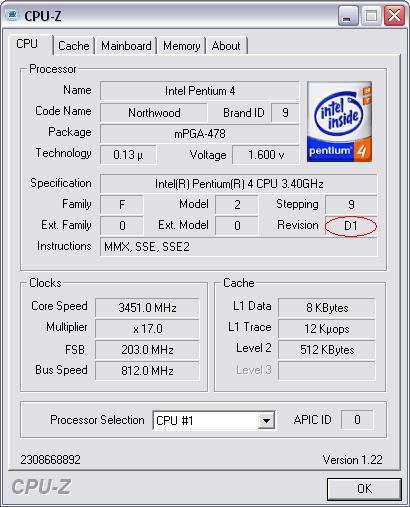
Task: Click the CPU-Z title bar app icon
Action: pyautogui.click(x=12, y=15)
